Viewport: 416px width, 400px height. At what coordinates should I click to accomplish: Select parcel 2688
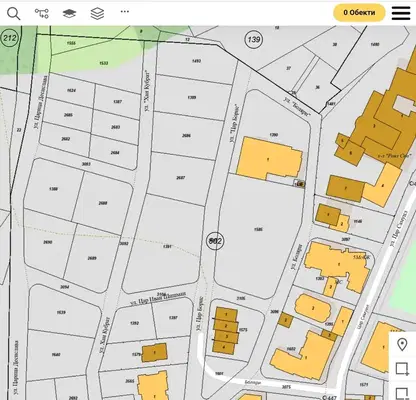pos(103,203)
